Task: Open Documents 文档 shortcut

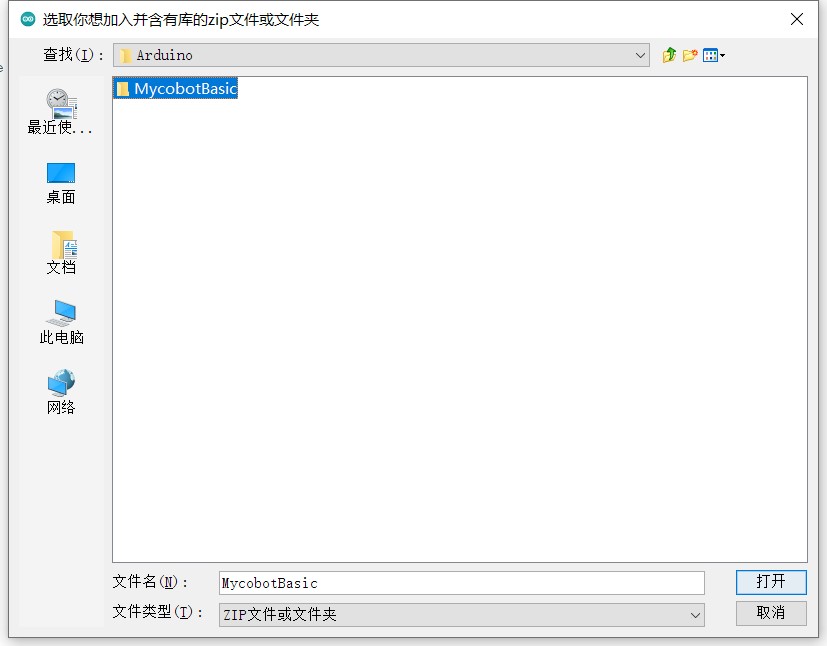Action: pos(61,253)
